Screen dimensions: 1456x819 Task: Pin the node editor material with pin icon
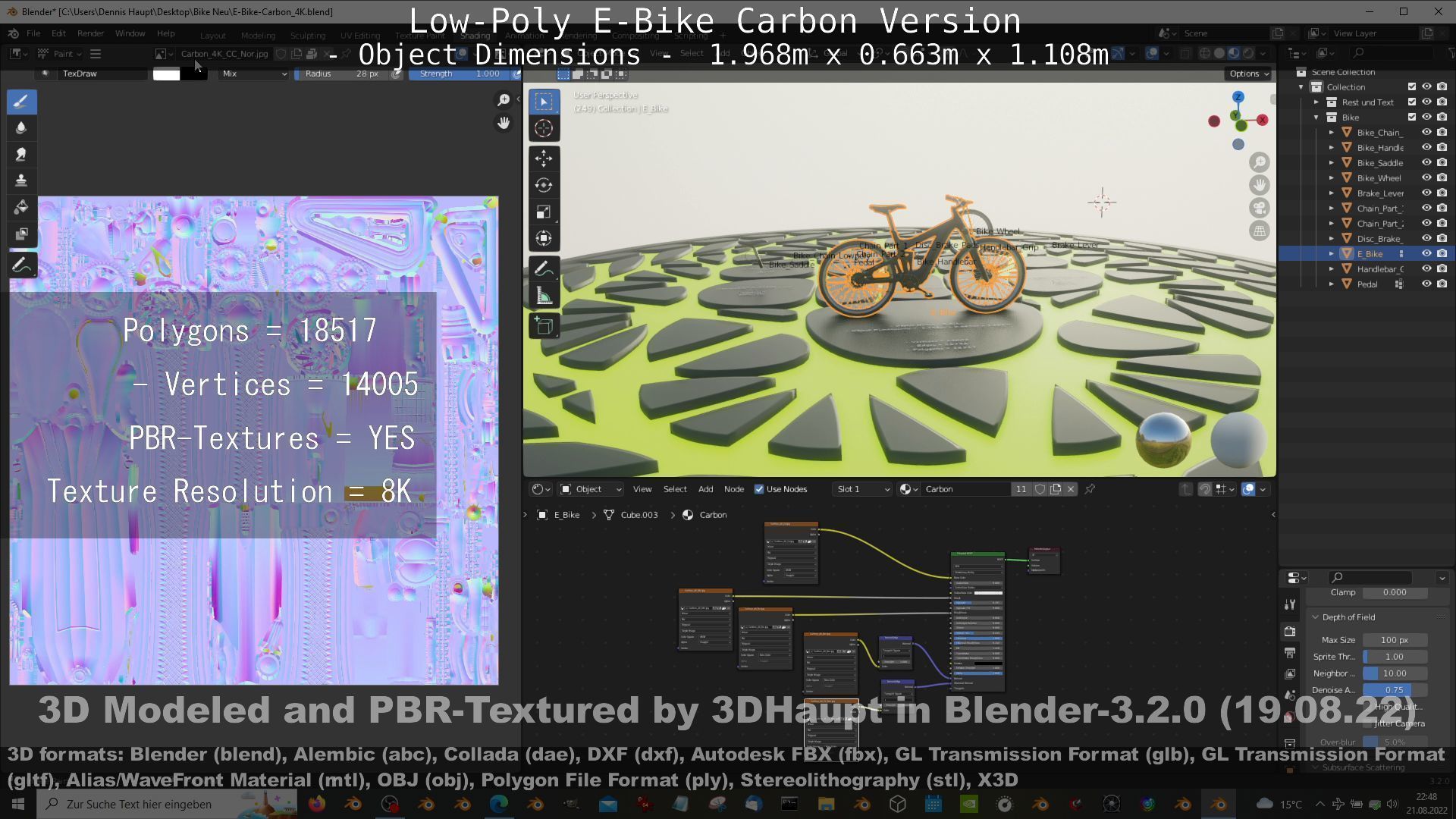[1090, 489]
